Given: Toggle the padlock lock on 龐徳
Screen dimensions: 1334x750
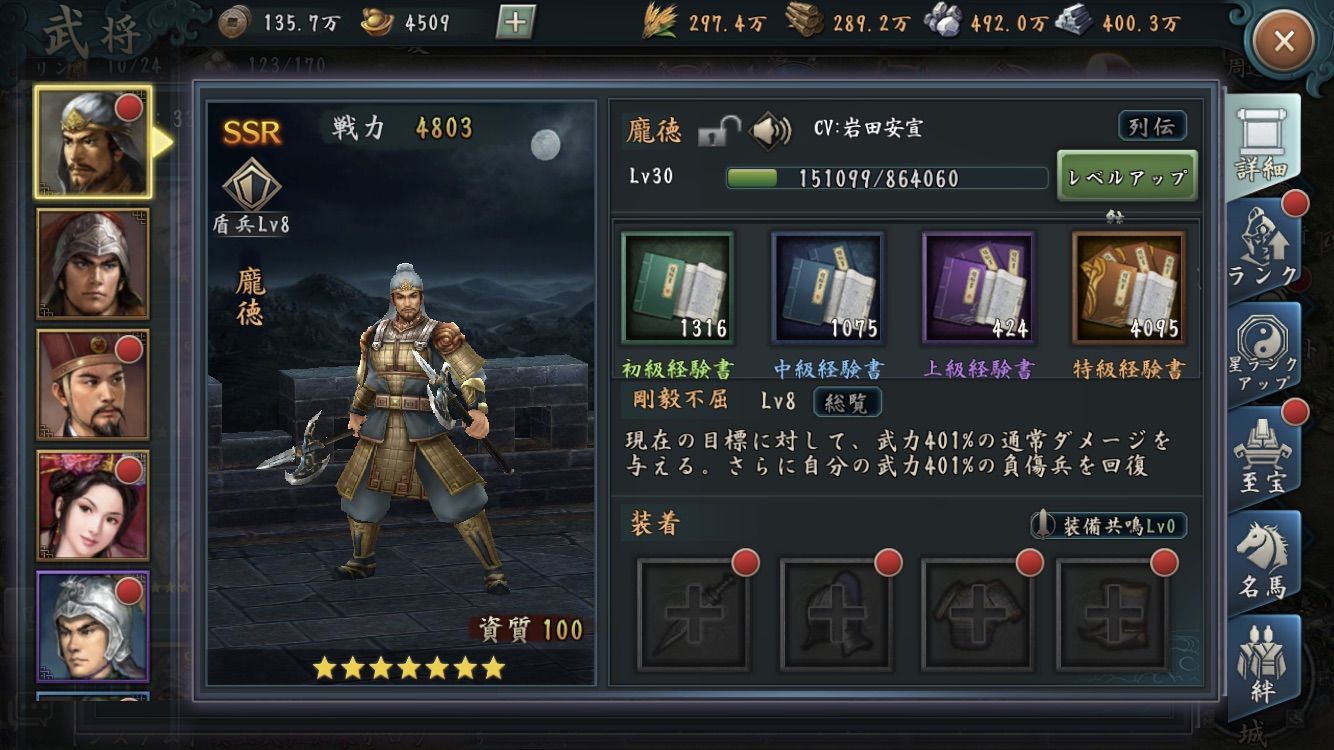Looking at the screenshot, I should click(718, 131).
